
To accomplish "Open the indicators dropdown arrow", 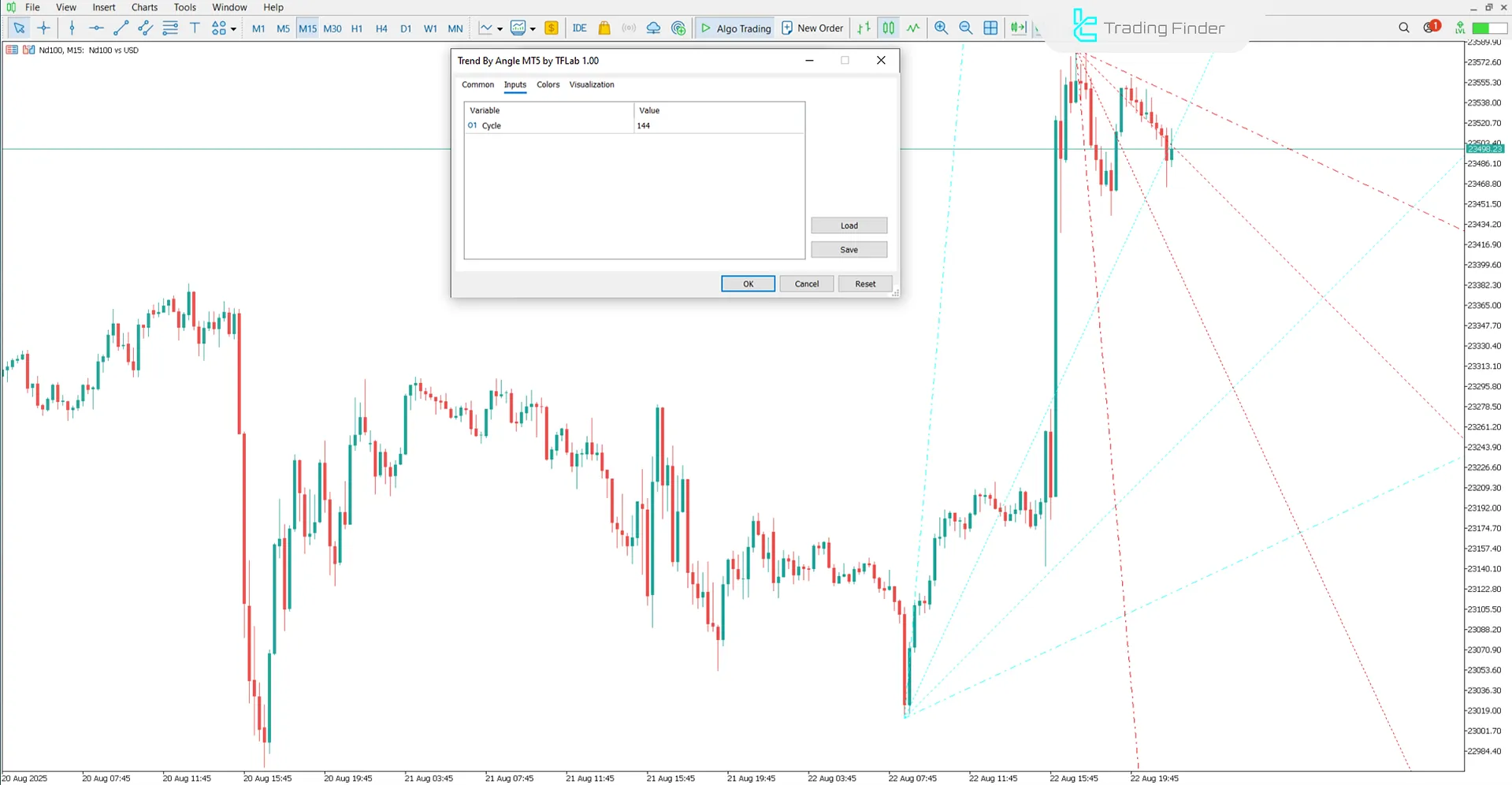I will coord(533,28).
